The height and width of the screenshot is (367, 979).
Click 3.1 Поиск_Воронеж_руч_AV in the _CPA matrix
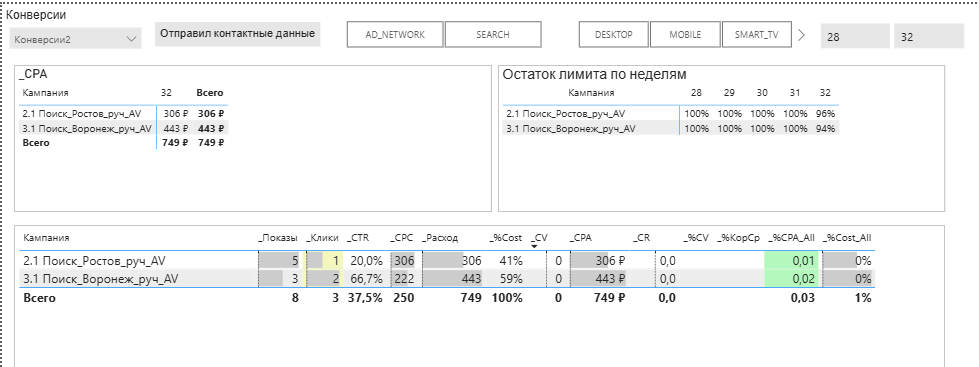[87, 129]
